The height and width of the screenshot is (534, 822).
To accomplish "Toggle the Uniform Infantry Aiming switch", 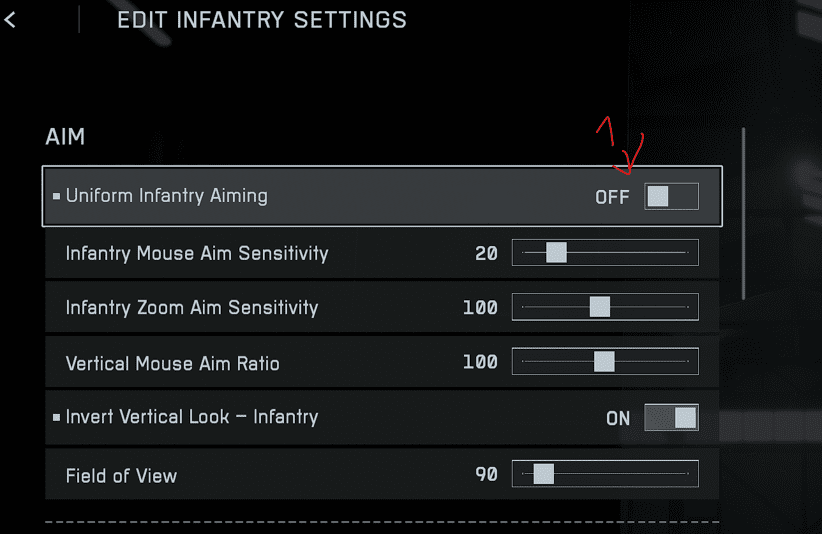I will pyautogui.click(x=670, y=196).
